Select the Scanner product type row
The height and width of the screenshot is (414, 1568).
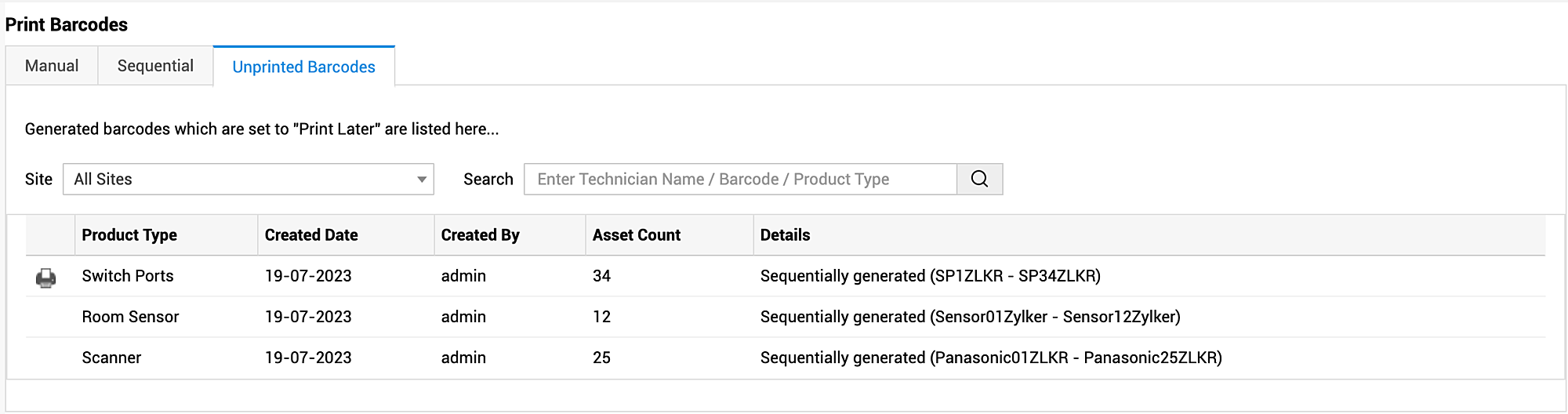click(x=111, y=358)
